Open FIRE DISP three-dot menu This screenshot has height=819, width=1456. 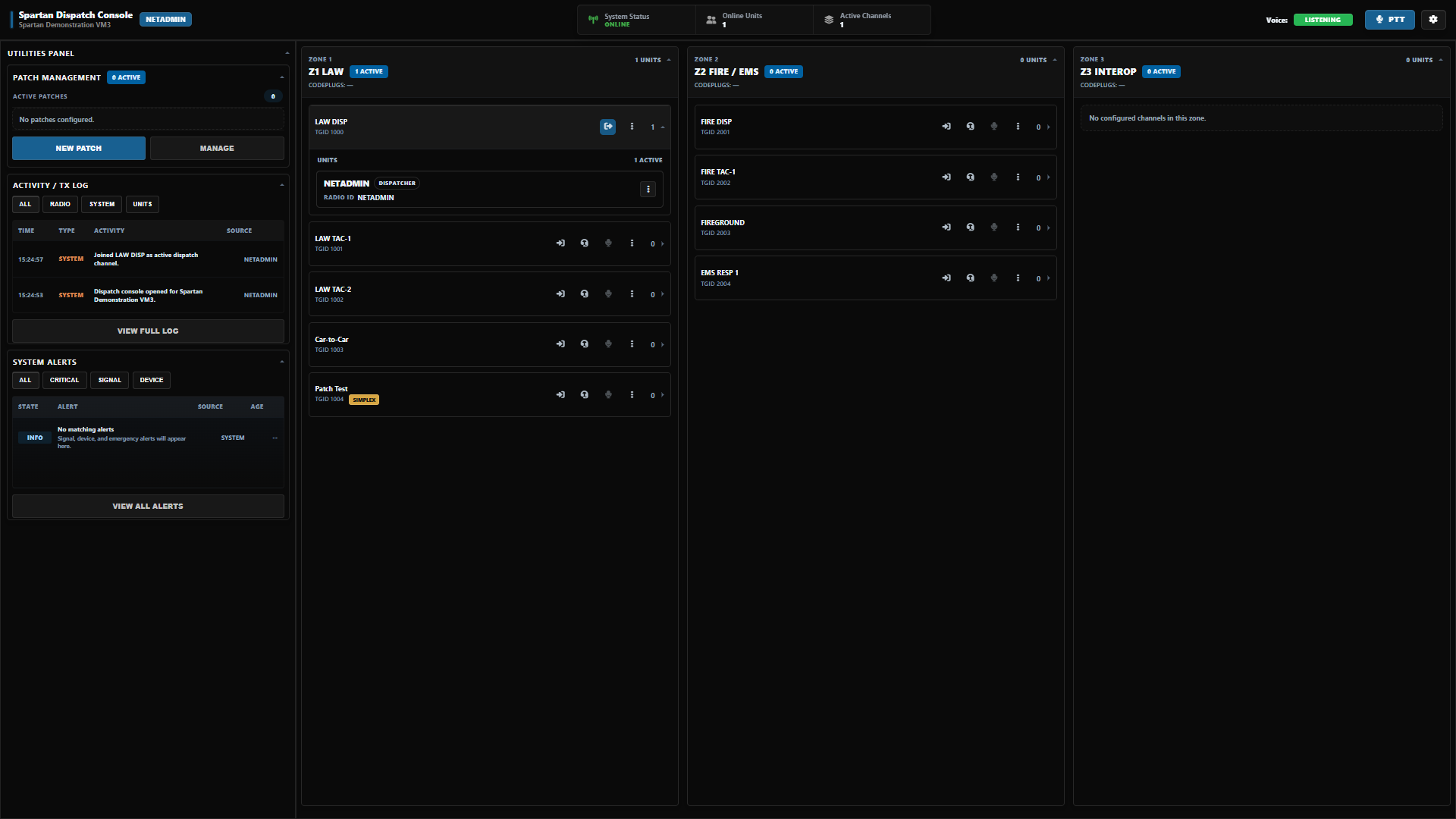tap(1018, 127)
